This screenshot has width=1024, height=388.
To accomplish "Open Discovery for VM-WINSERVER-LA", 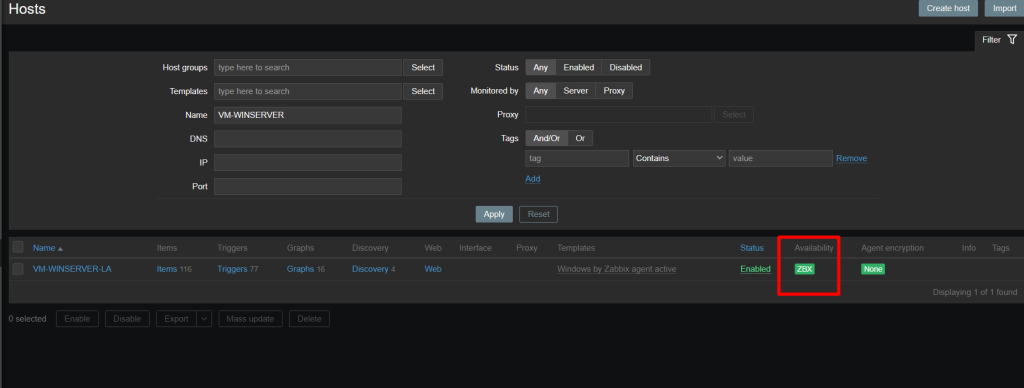I will tap(370, 269).
